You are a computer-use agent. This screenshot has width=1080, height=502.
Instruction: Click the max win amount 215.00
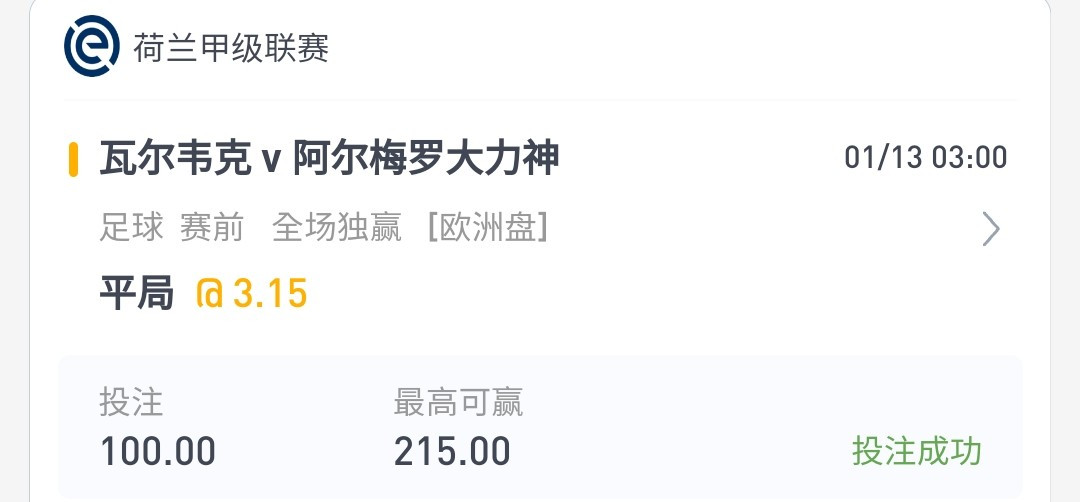[452, 452]
